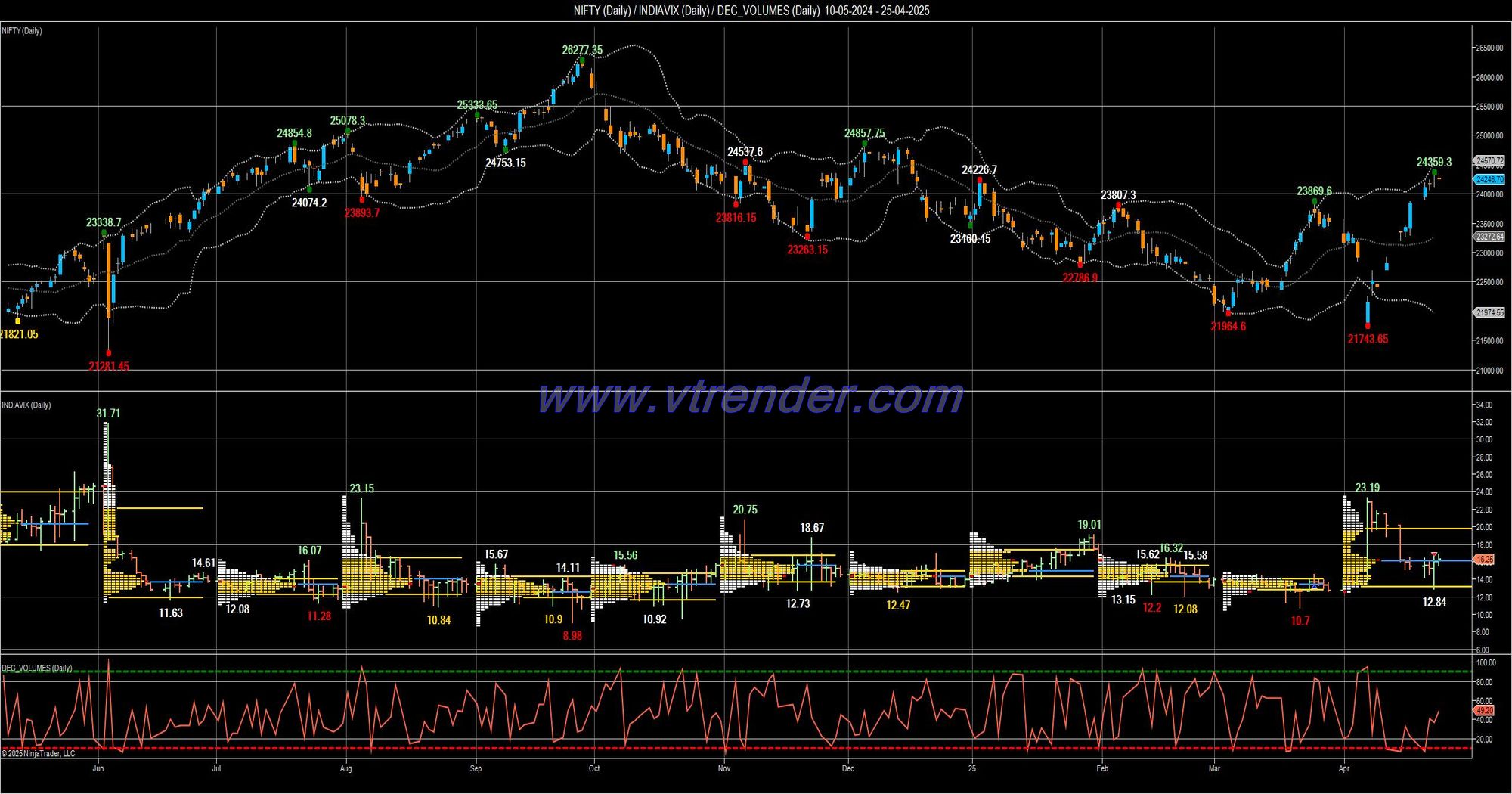Click the green dot at 24857.75 high
1512x794 pixels.
(864, 143)
